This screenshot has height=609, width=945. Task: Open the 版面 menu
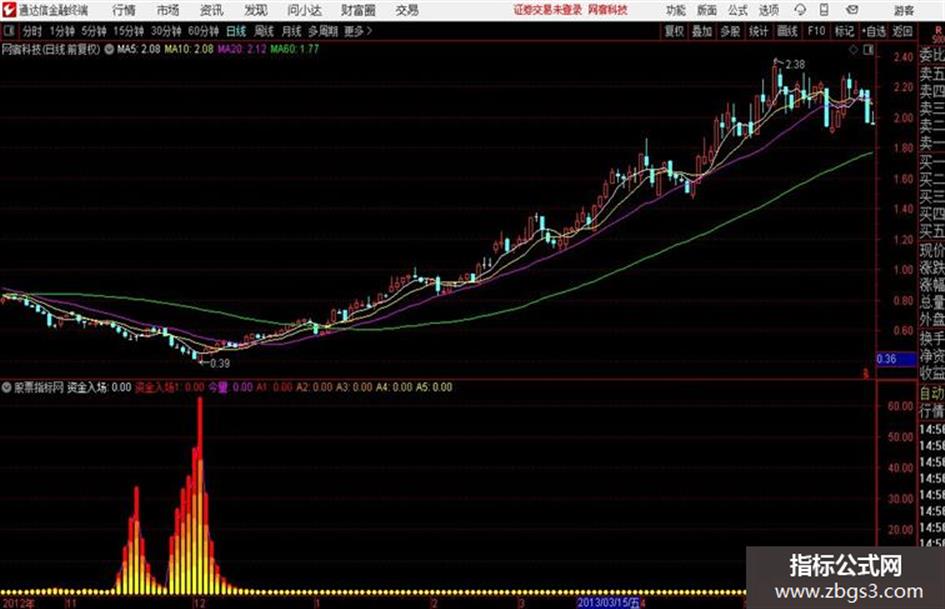coord(707,10)
